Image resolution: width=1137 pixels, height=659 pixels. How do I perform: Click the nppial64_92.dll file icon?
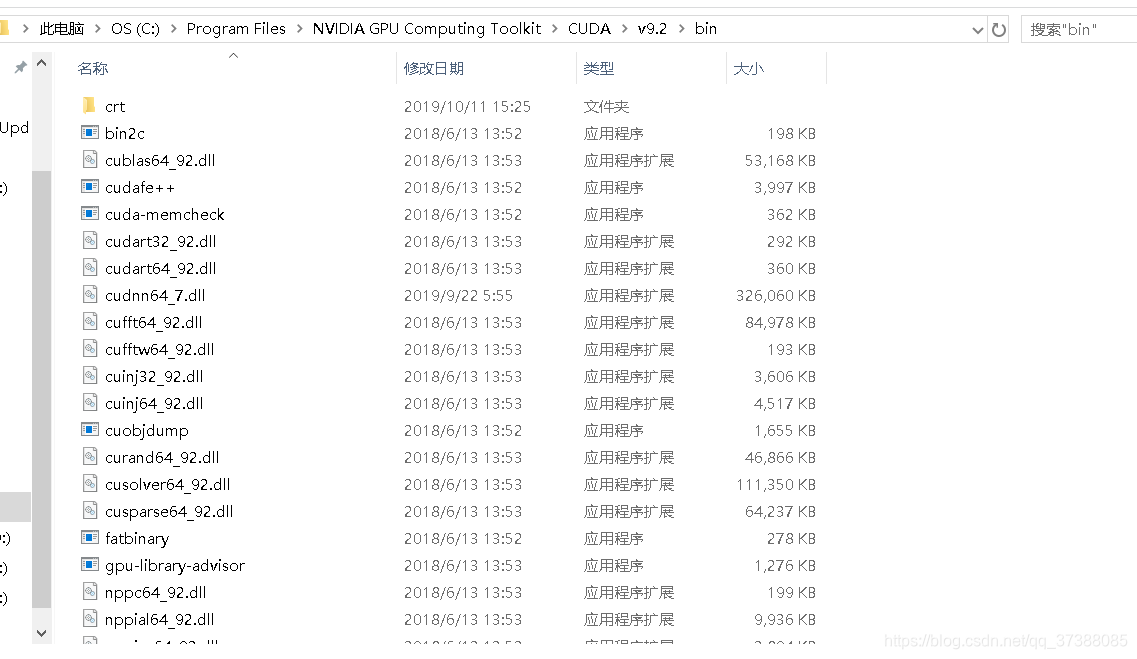[x=89, y=618]
